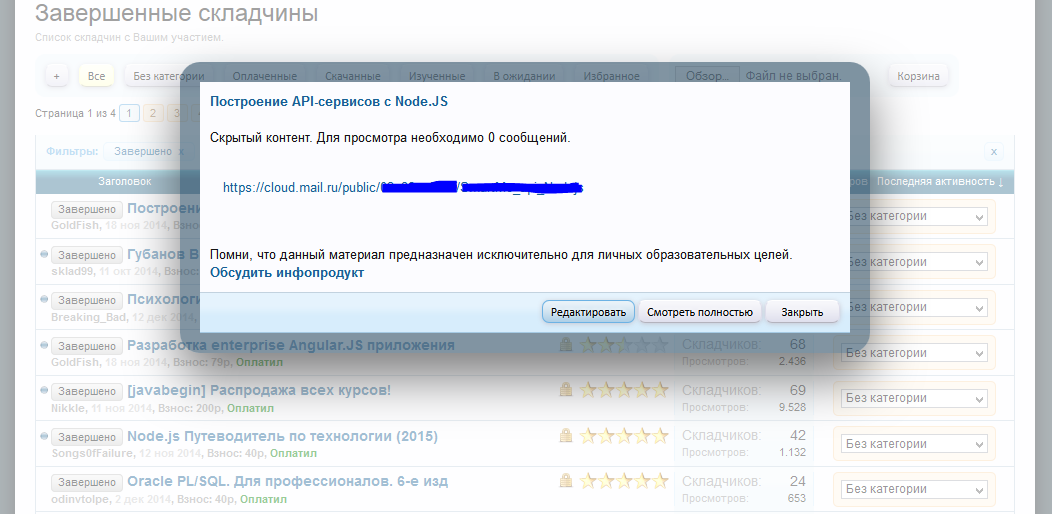1052x514 pixels.
Task: Remove the Завершено filter chip
Action: coord(180,152)
